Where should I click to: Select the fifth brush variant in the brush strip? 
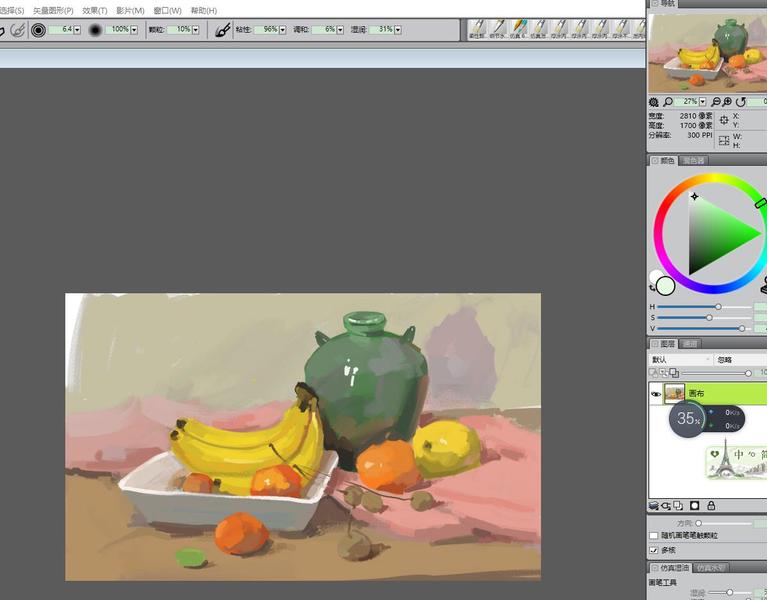tap(559, 29)
